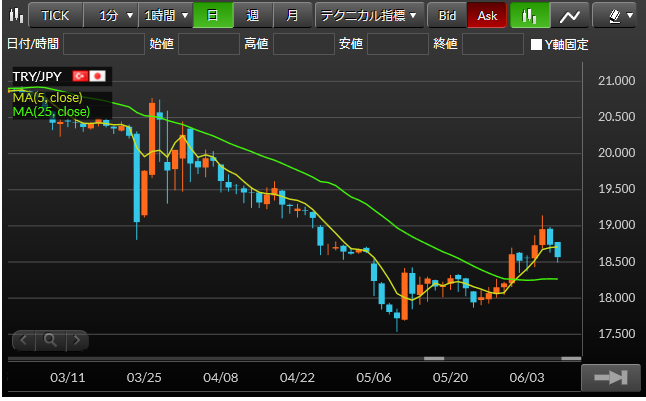Switch to the 月 monthly timeframe
The image size is (646, 401).
[x=292, y=16]
